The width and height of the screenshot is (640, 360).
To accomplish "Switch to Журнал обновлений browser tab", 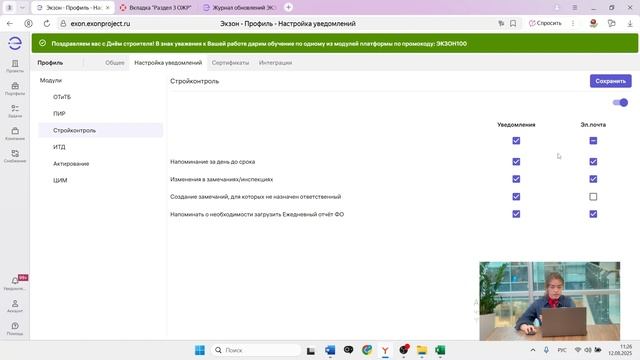I will [x=240, y=8].
